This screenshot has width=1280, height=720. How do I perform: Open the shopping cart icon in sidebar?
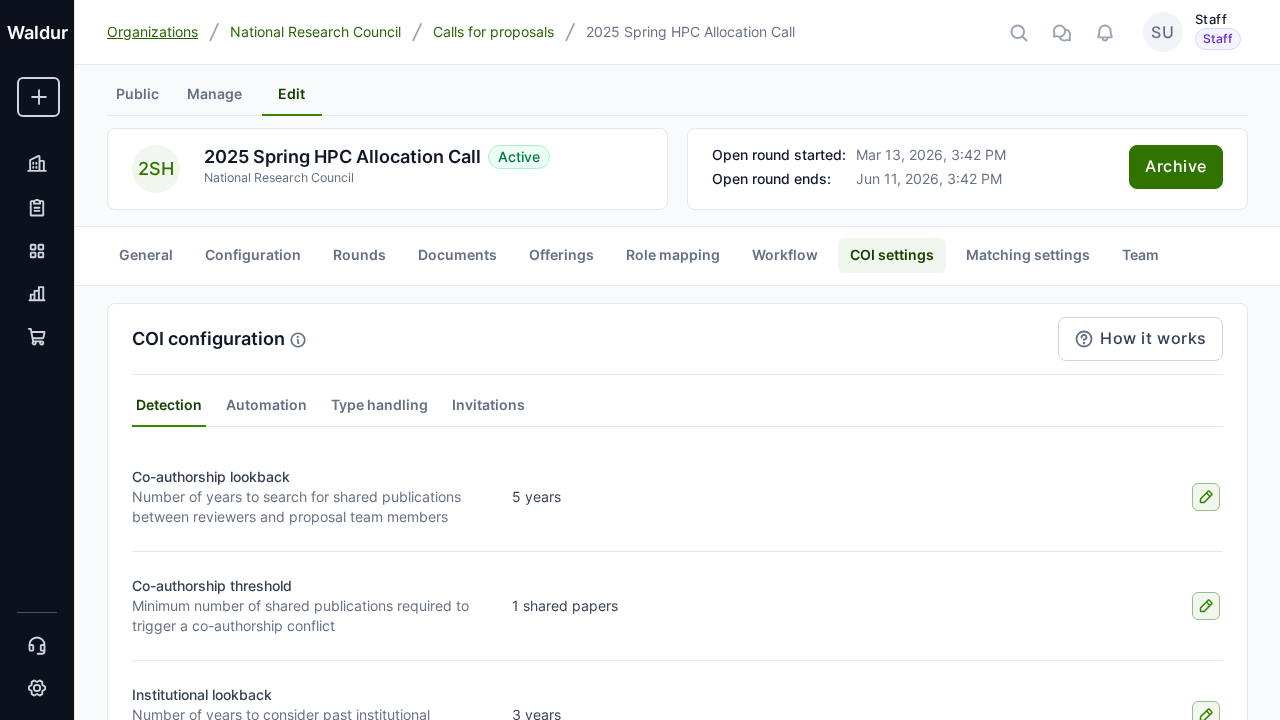coord(37,337)
